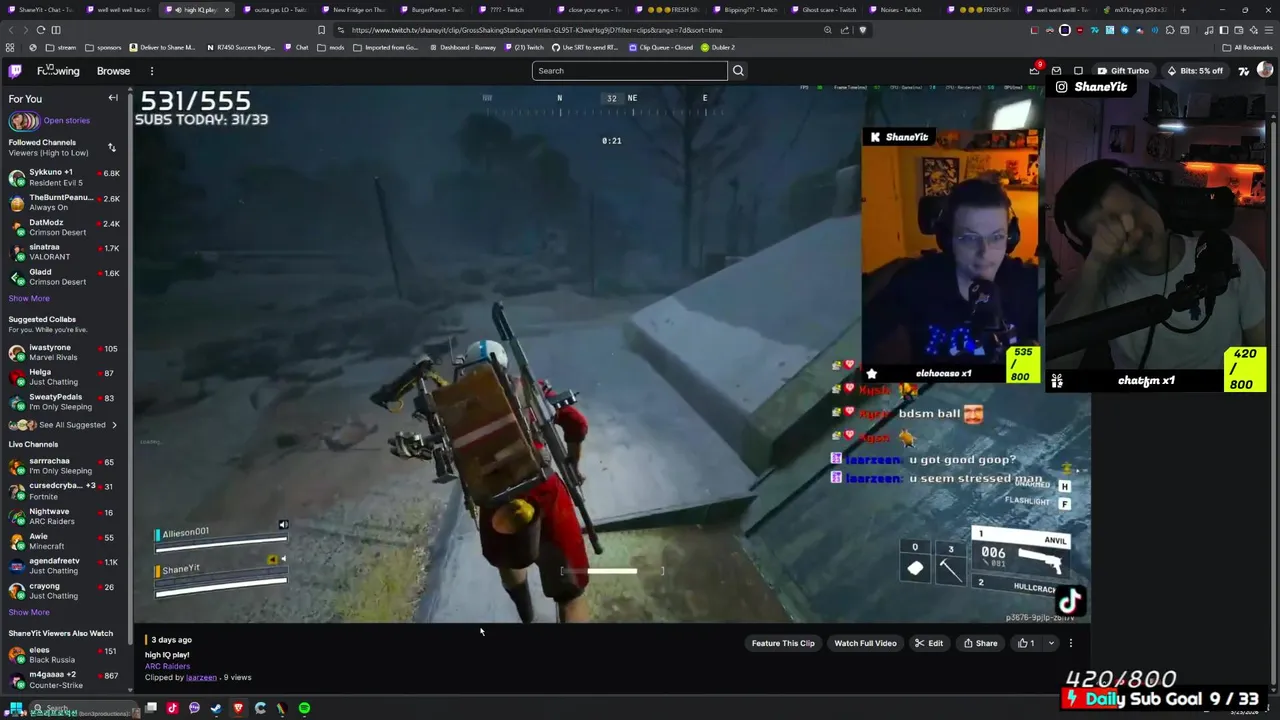Switch to the Browse tab
The image size is (1280, 720).
(x=113, y=71)
